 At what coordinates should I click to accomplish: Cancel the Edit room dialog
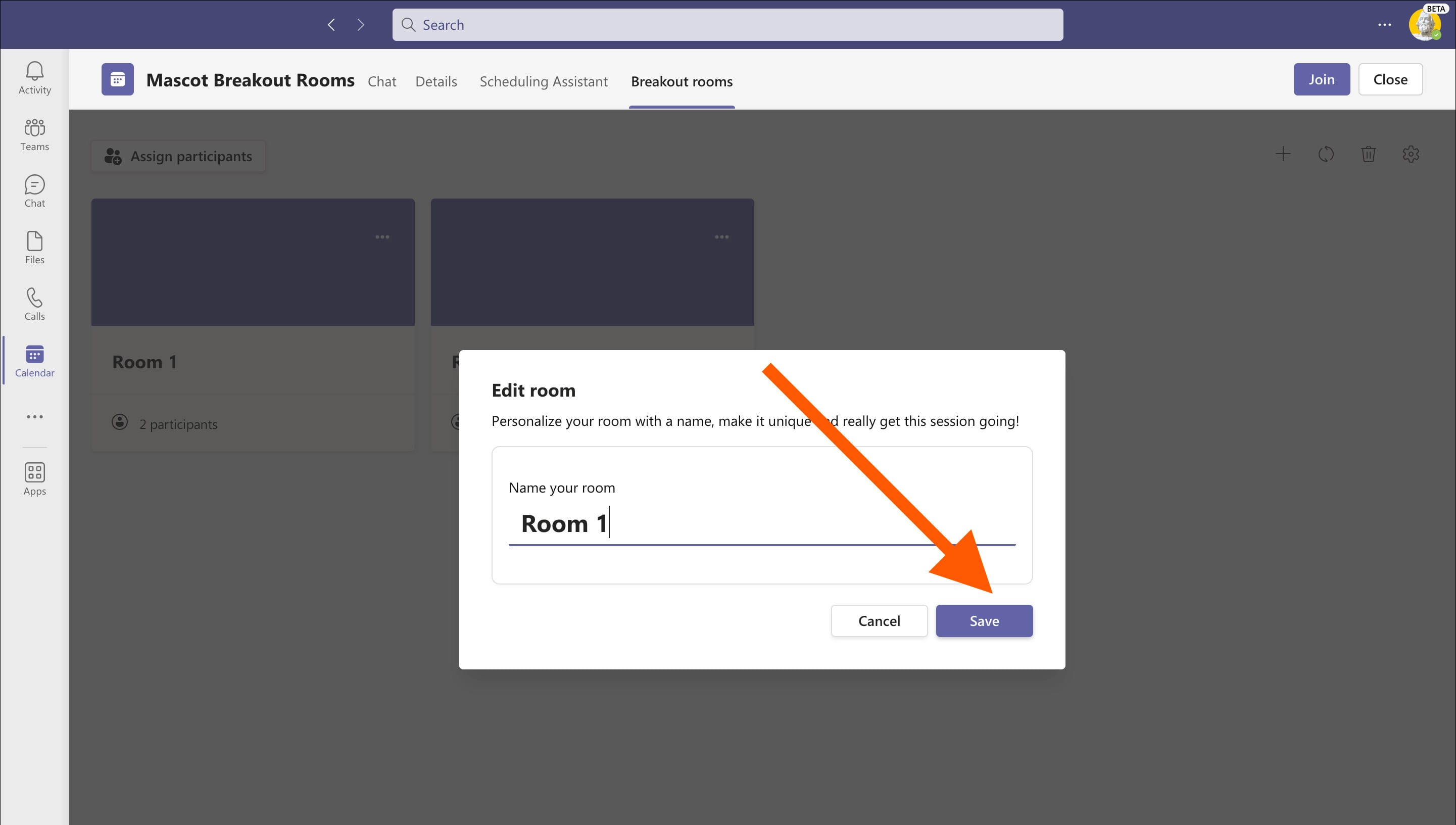click(x=879, y=621)
